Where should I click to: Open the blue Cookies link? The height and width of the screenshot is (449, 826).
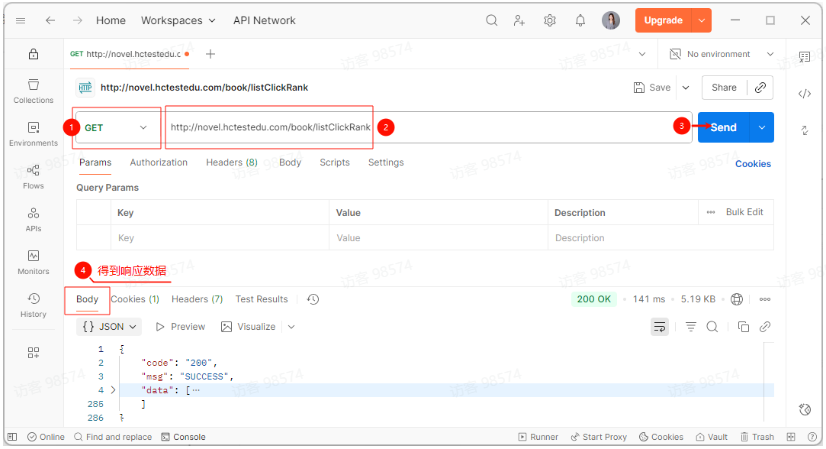(753, 164)
